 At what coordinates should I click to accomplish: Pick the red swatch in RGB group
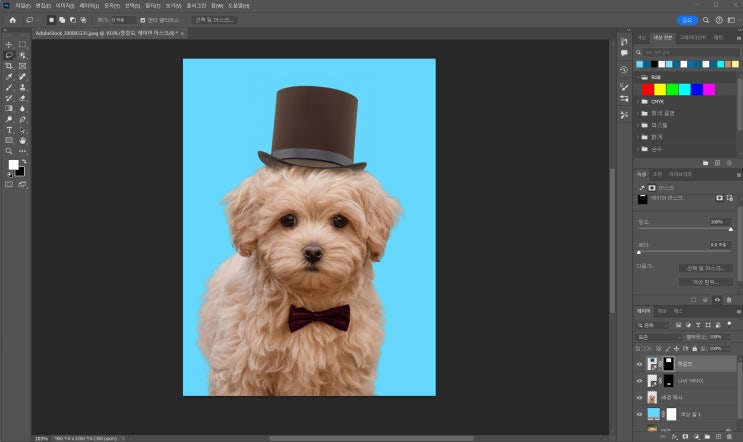tap(647, 89)
